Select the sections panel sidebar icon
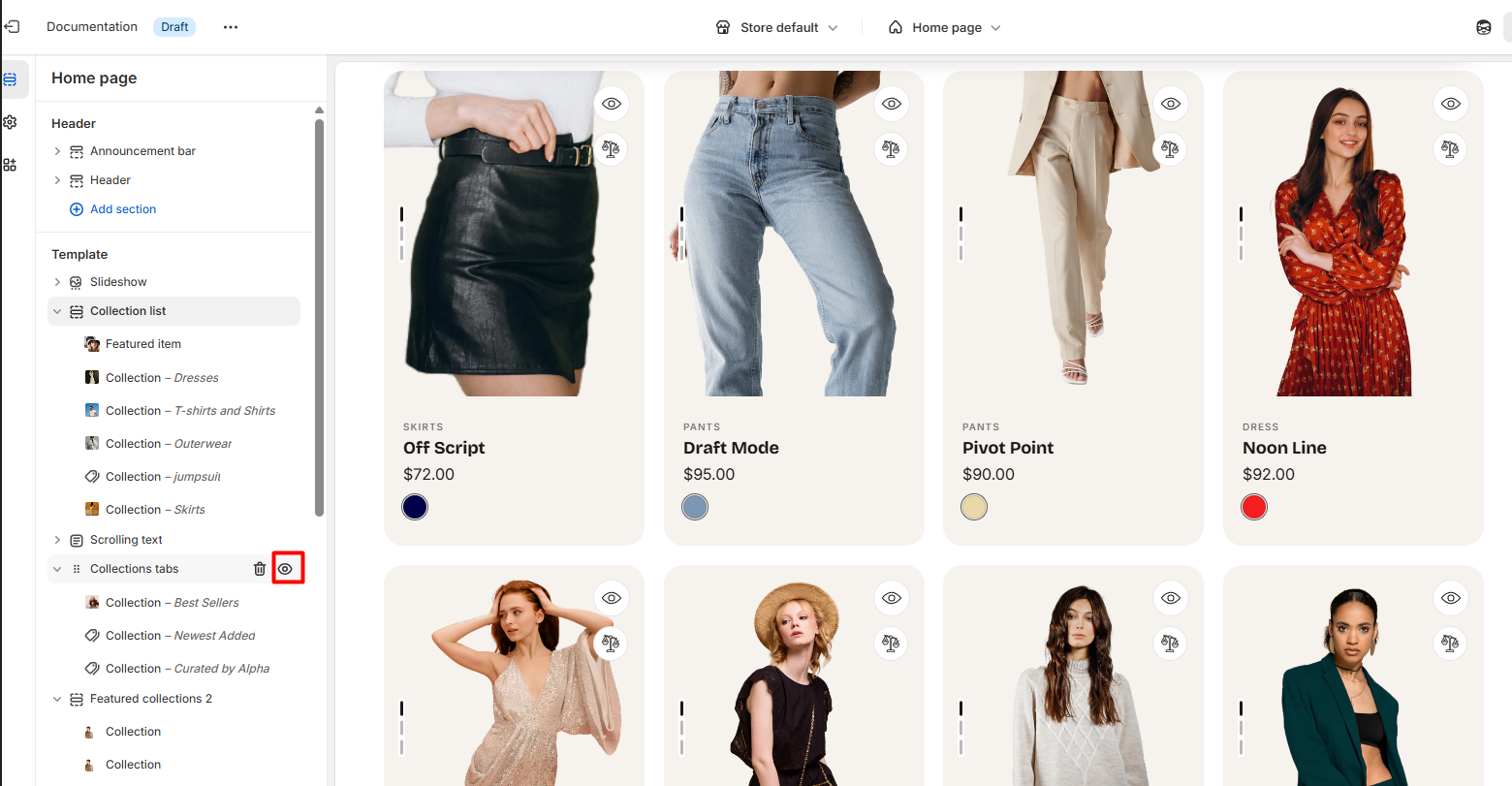Viewport: 1512px width, 786px height. pyautogui.click(x=10, y=79)
